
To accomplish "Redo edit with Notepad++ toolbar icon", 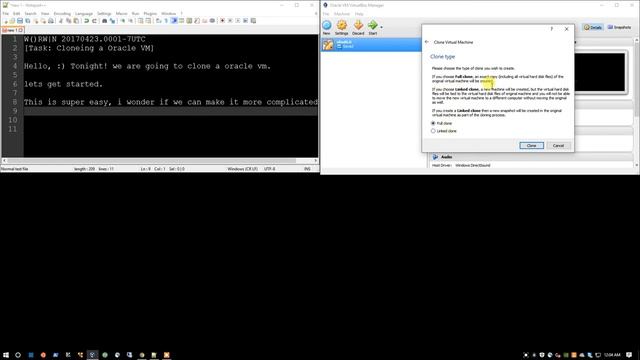I will 94,20.
